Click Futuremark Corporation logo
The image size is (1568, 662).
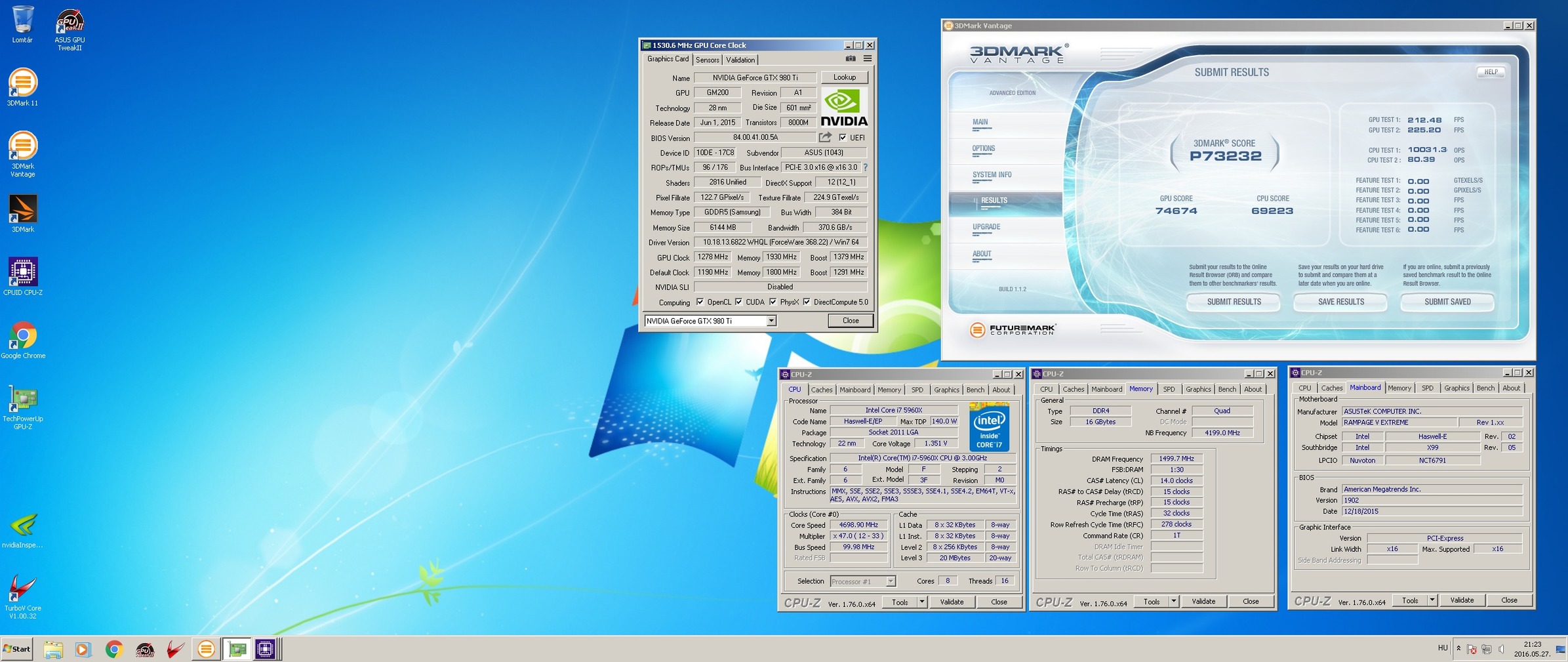click(x=1013, y=330)
